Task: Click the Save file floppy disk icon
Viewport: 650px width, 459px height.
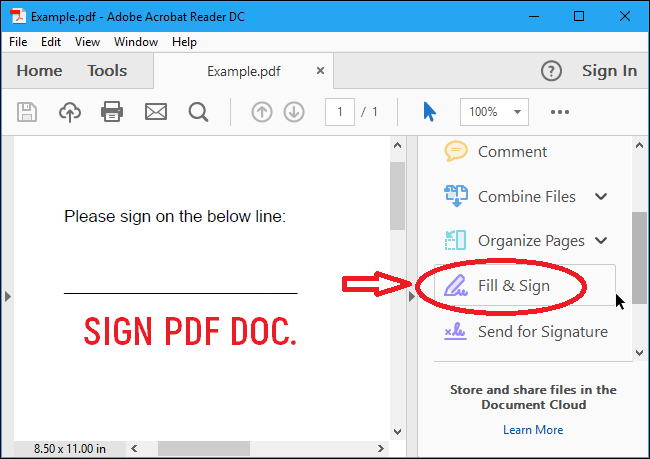Action: pos(27,112)
